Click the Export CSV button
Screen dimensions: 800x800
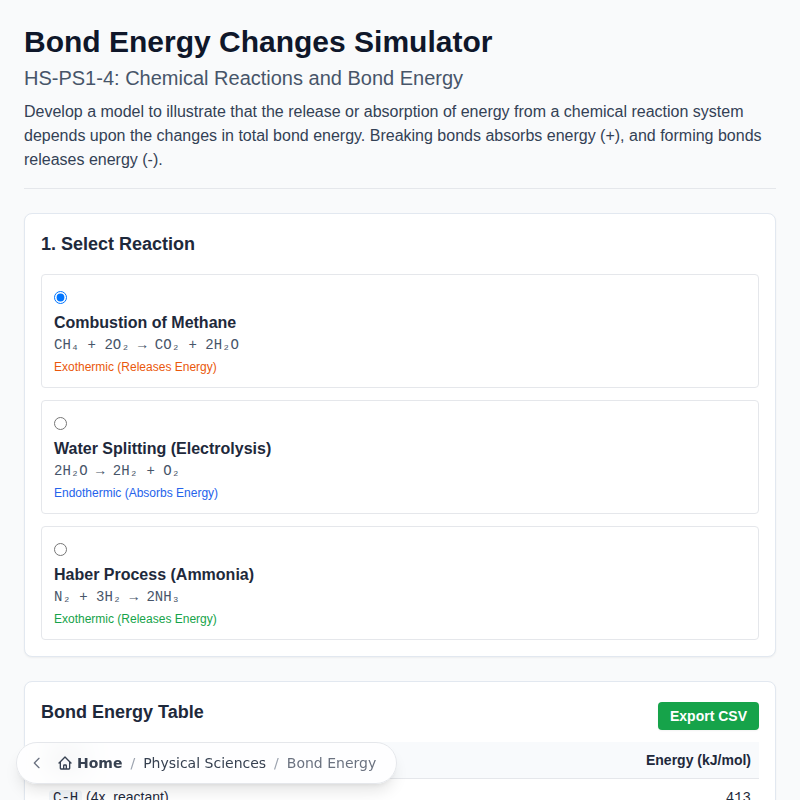[x=708, y=716]
